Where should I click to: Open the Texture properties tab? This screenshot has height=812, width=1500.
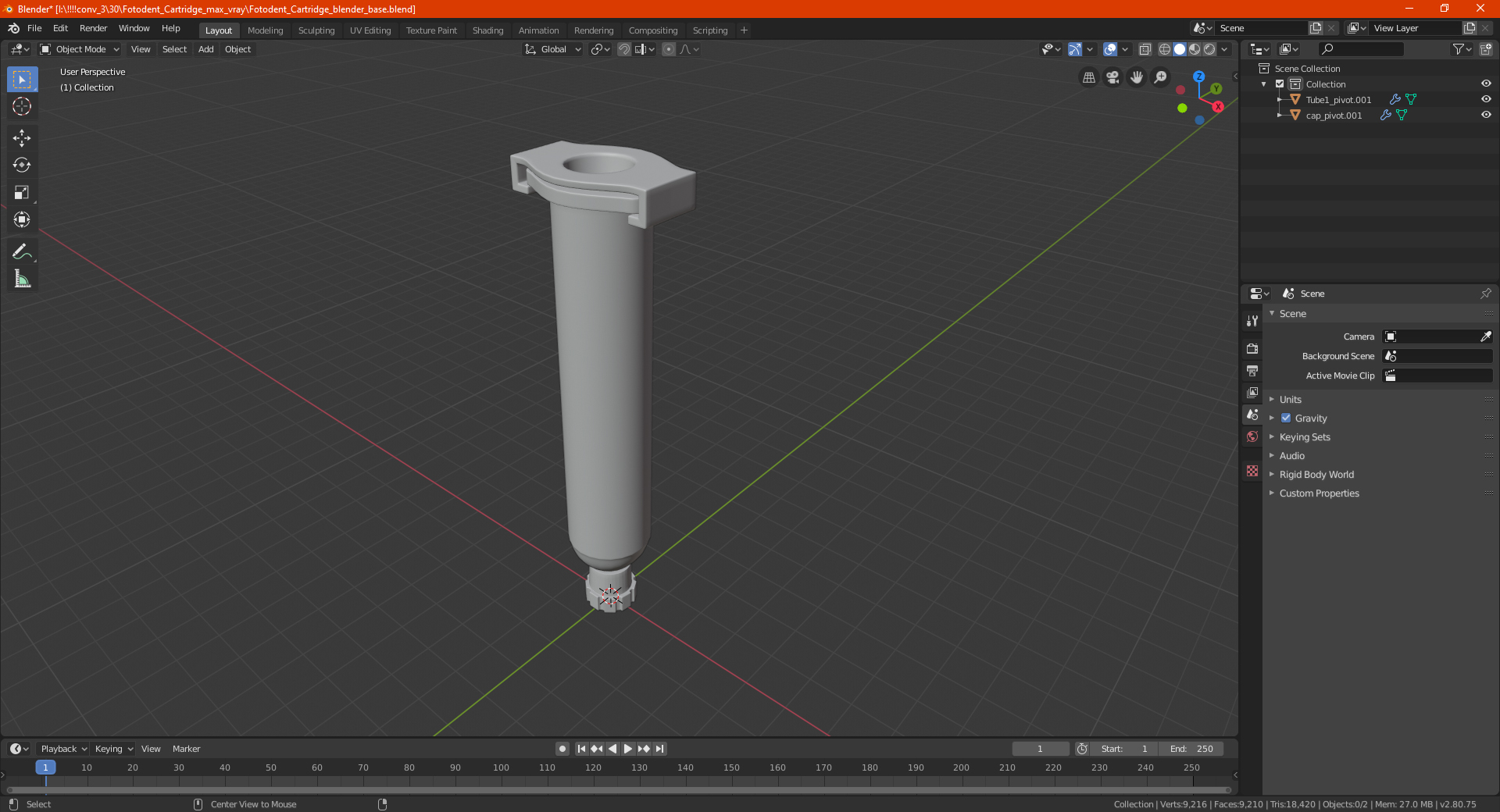[1252, 471]
